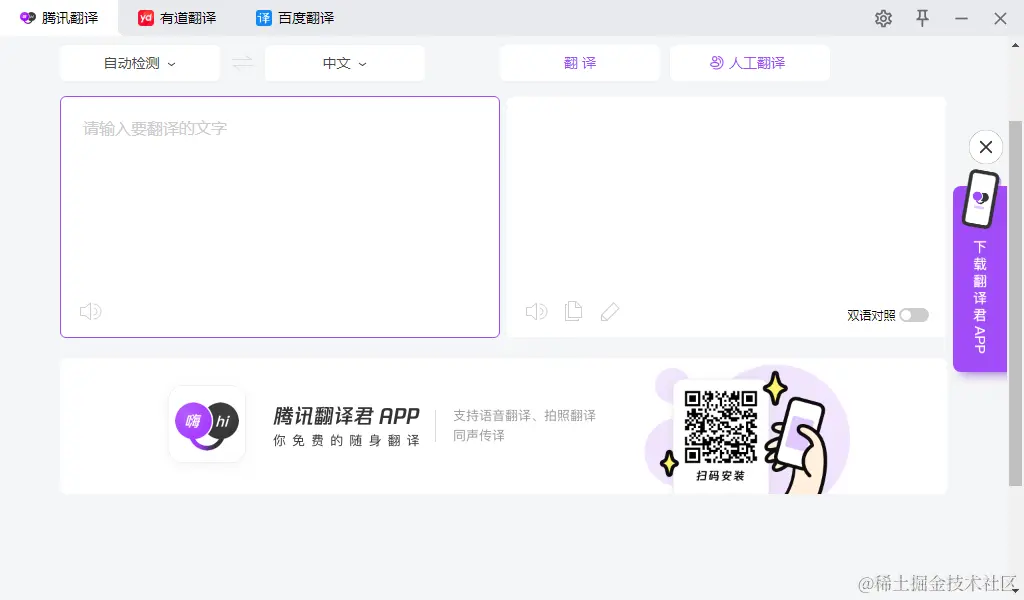Close the translator window
Viewport: 1024px width, 600px height.
(x=1000, y=18)
